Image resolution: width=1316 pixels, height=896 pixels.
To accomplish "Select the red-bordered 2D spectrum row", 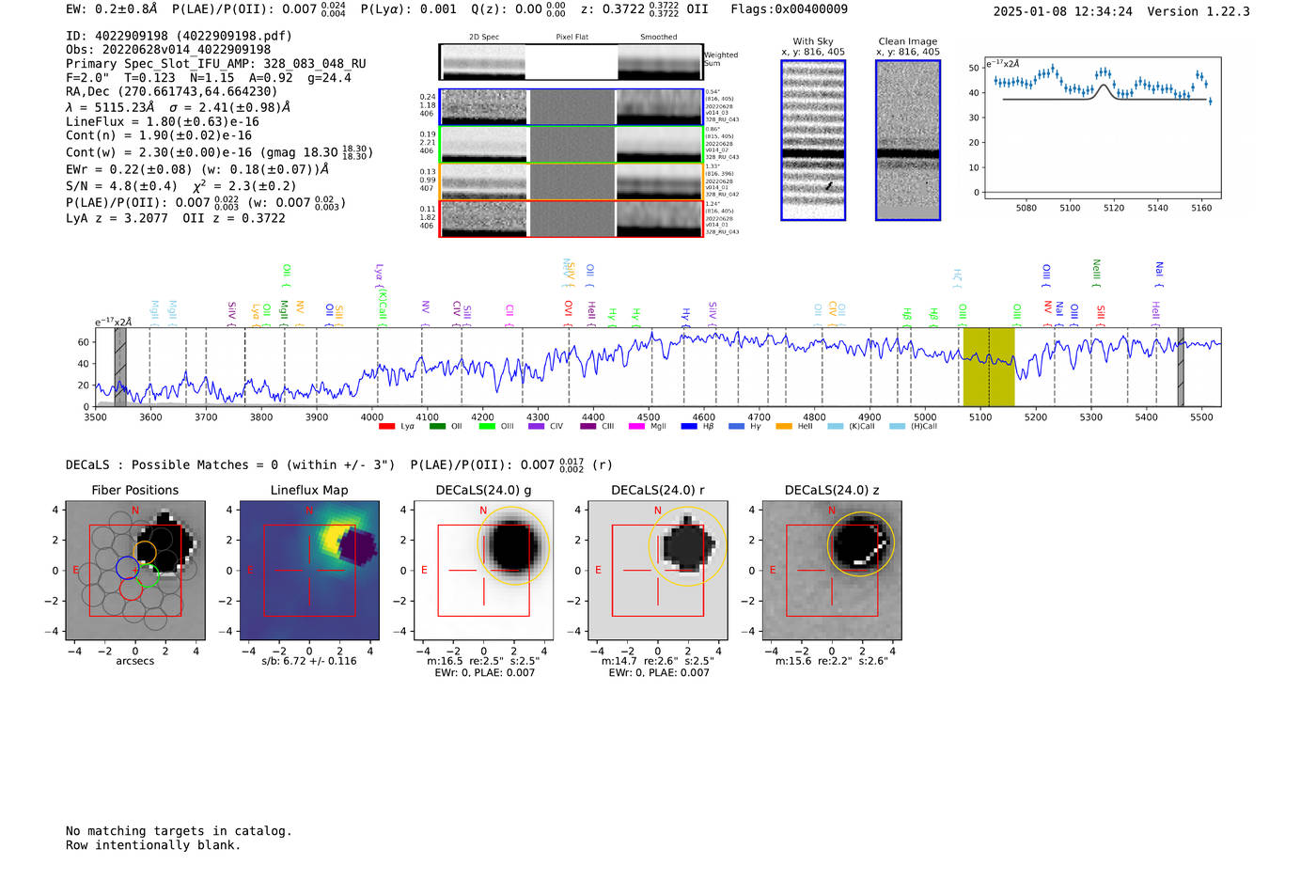I will pyautogui.click(x=571, y=218).
